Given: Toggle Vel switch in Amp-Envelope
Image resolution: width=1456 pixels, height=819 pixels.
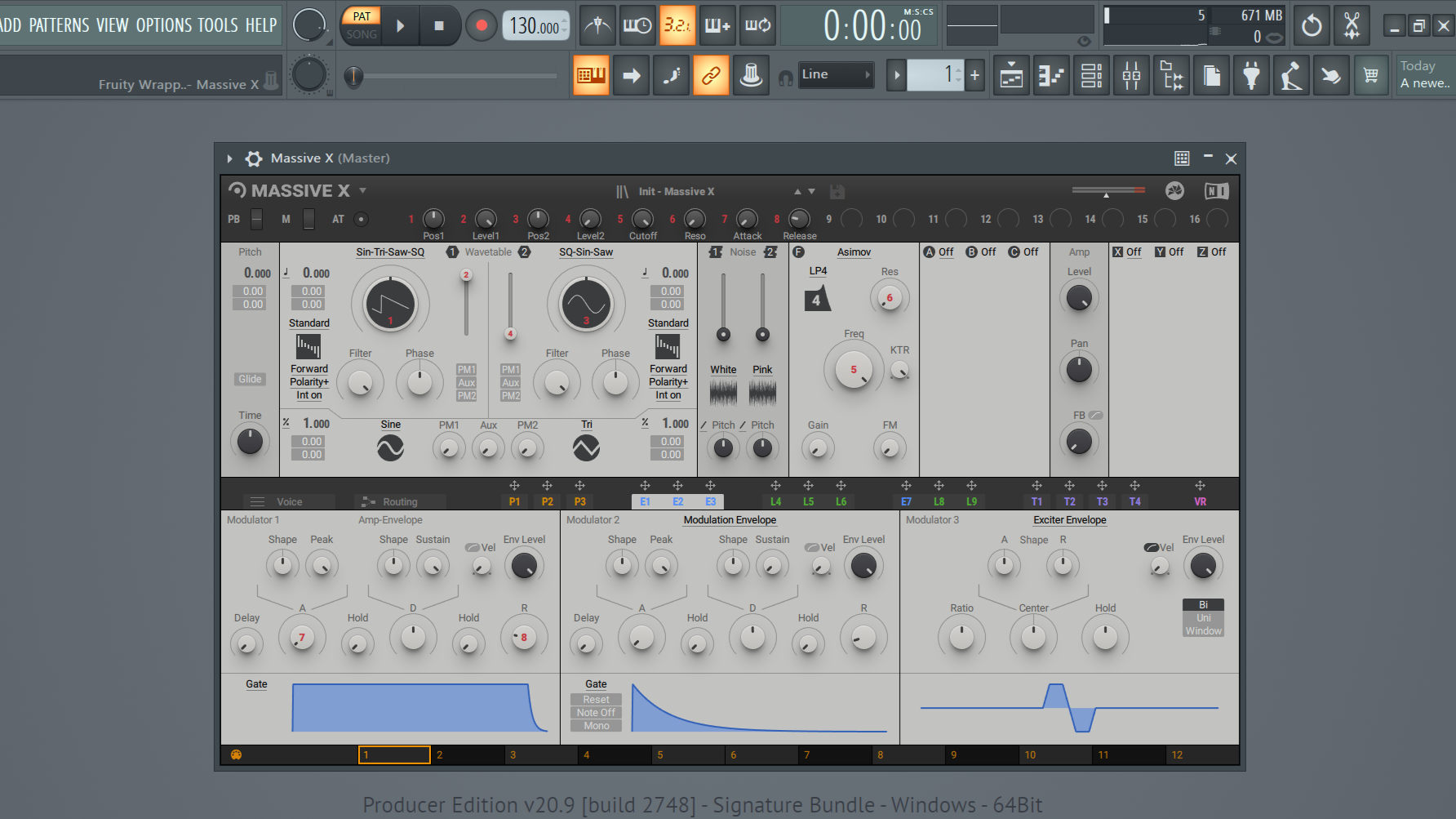Looking at the screenshot, I should coord(472,547).
